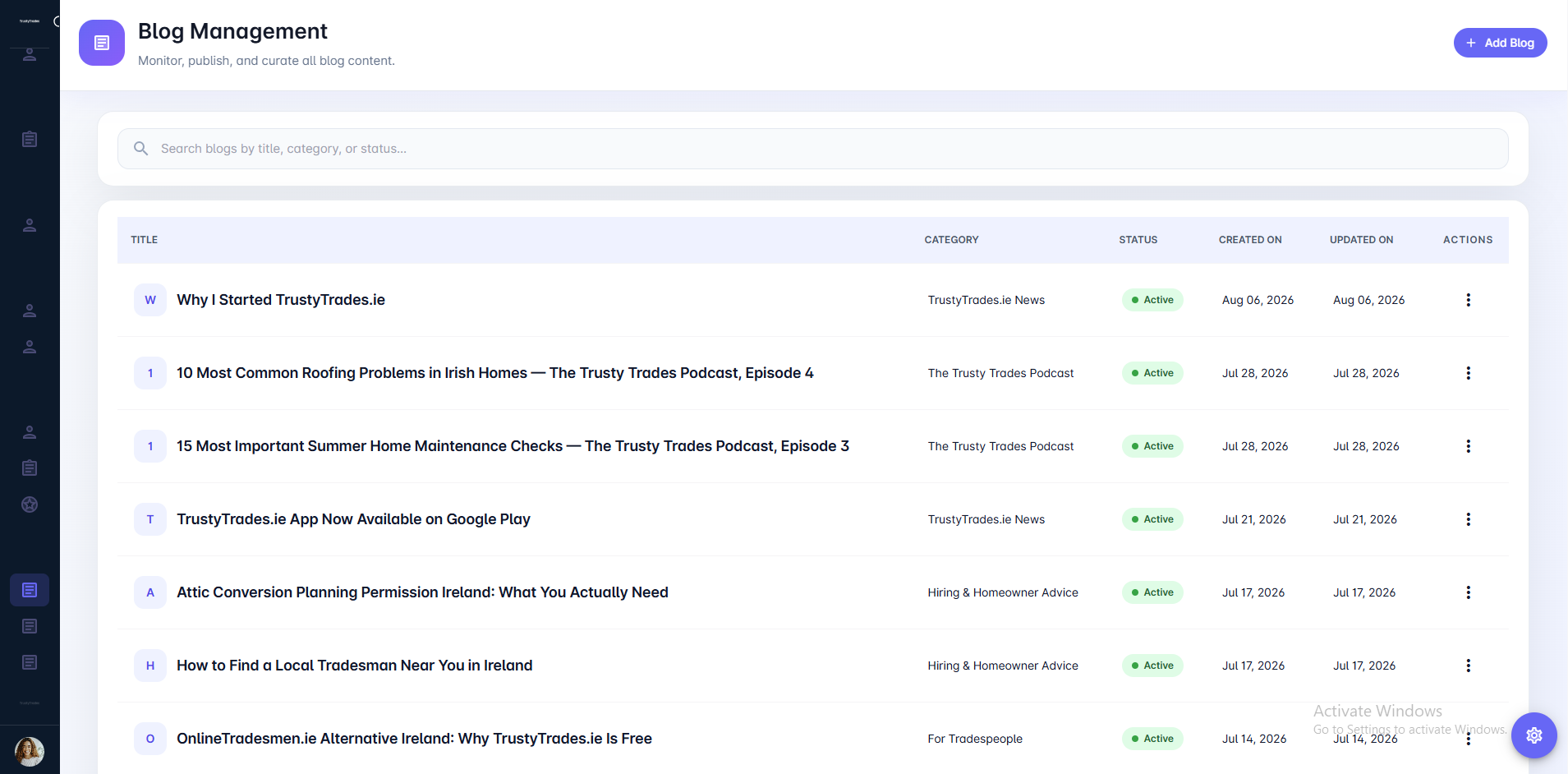Click the Add Blog button

(x=1500, y=43)
